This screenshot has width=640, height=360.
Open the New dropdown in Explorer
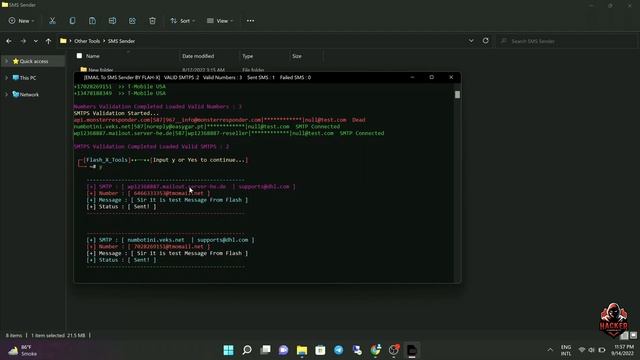[22, 21]
